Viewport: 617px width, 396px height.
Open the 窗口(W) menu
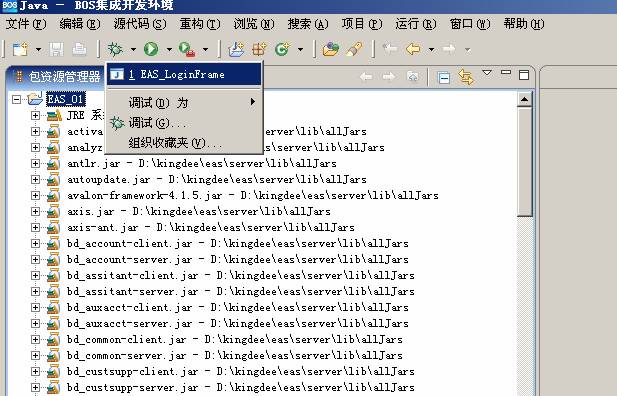click(x=470, y=24)
